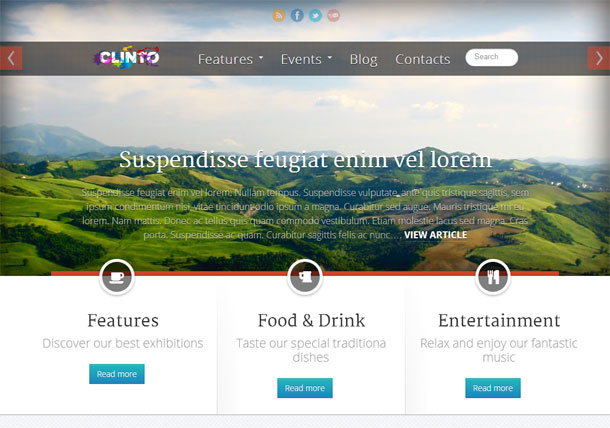Viewport: 610px width, 428px height.
Task: Advance slider using the right arrow
Action: point(599,58)
